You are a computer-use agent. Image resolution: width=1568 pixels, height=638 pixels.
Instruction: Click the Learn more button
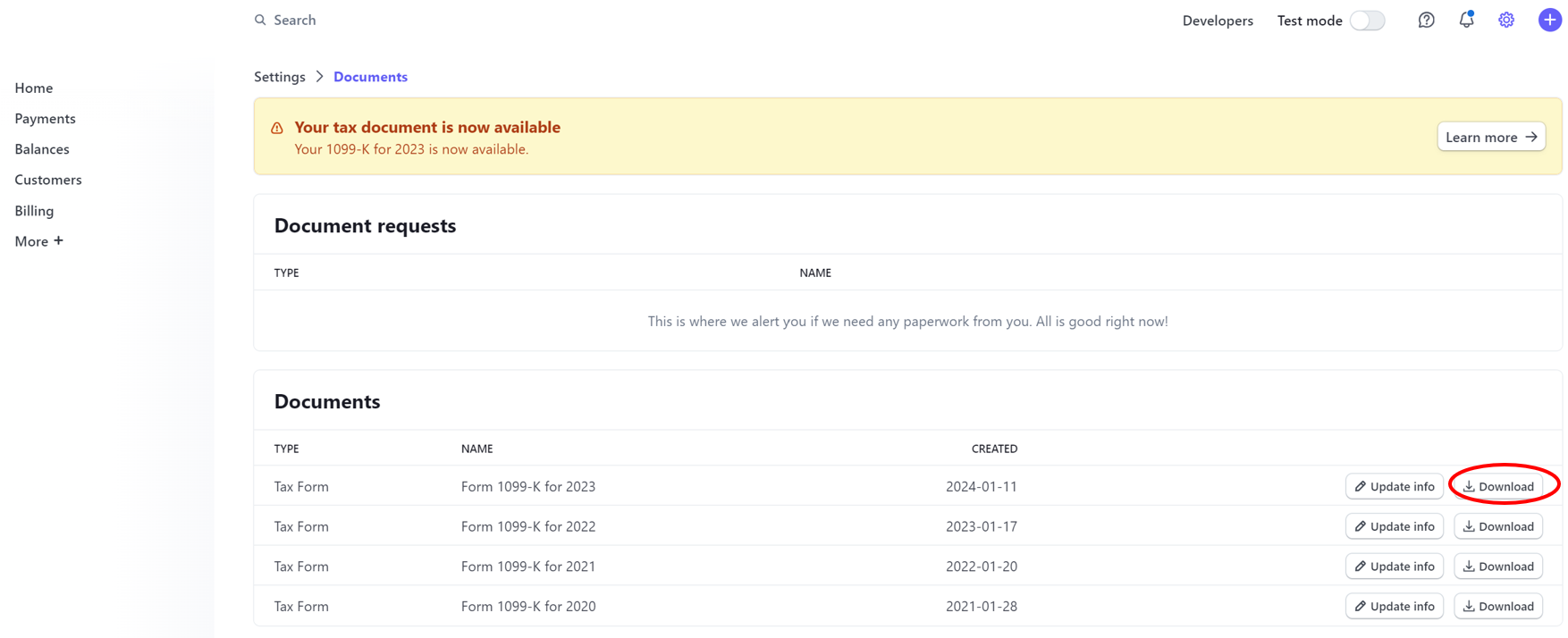click(x=1490, y=137)
